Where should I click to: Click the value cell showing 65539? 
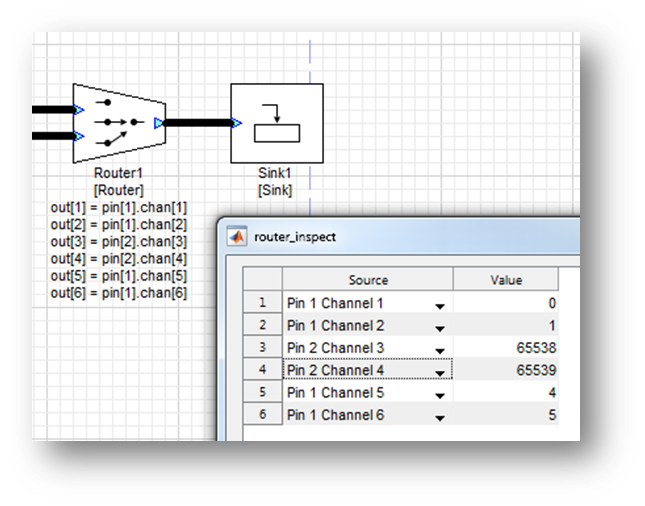505,371
